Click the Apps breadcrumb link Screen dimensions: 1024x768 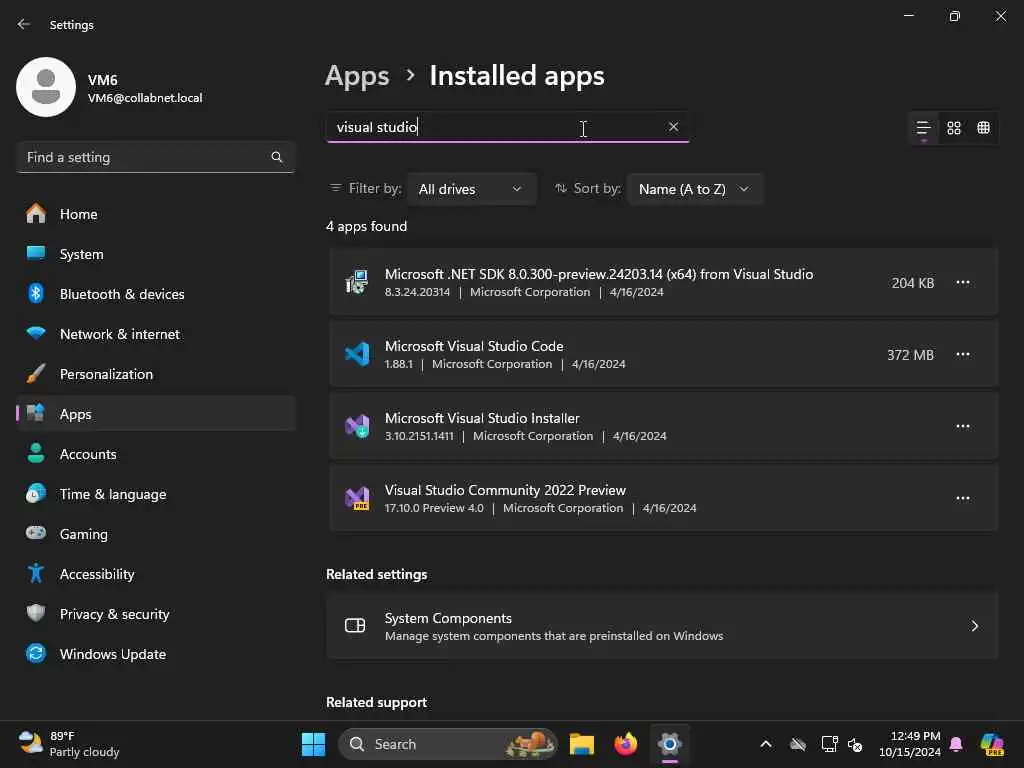[357, 76]
